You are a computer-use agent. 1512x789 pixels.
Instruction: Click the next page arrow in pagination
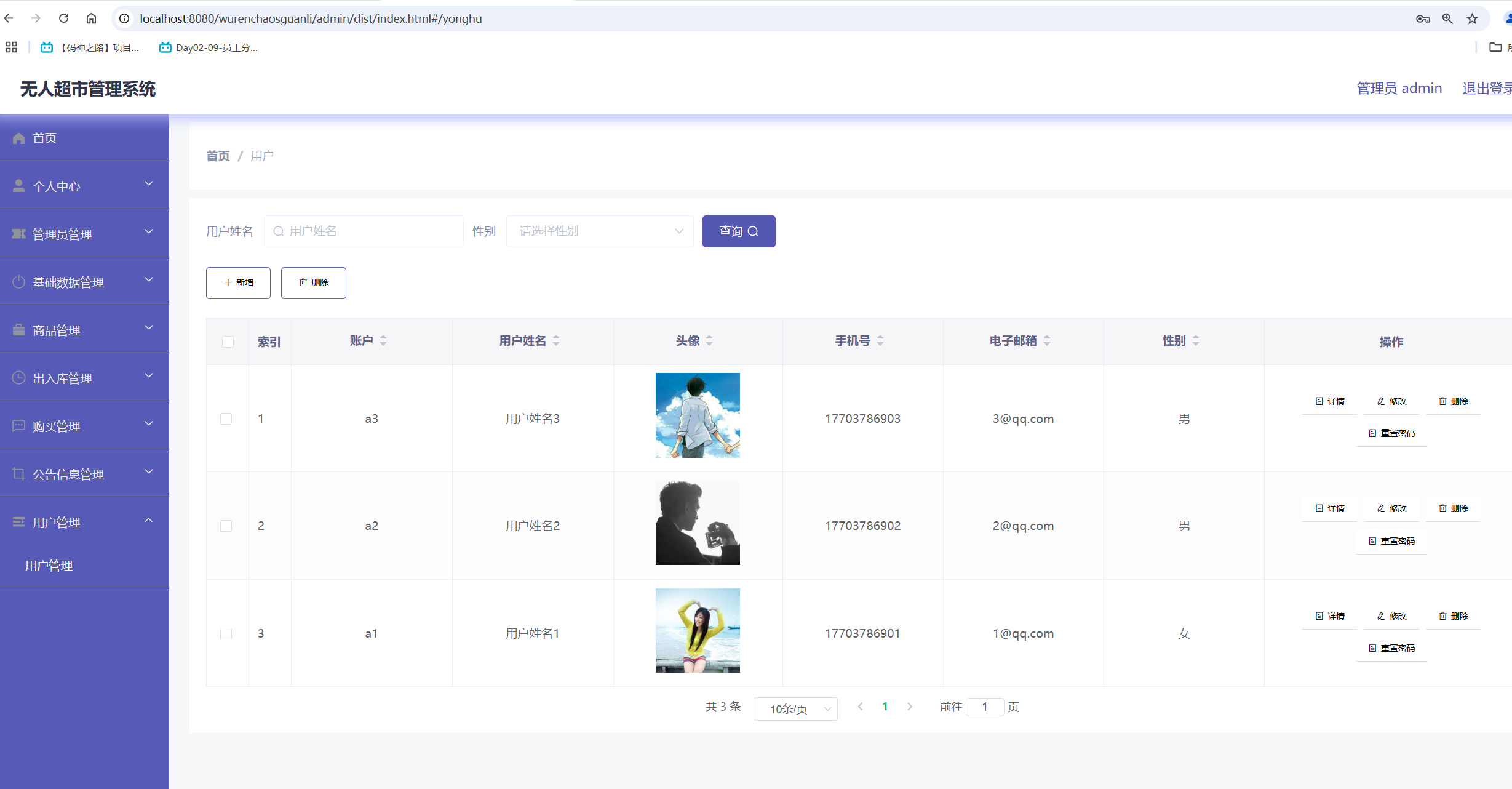click(910, 707)
